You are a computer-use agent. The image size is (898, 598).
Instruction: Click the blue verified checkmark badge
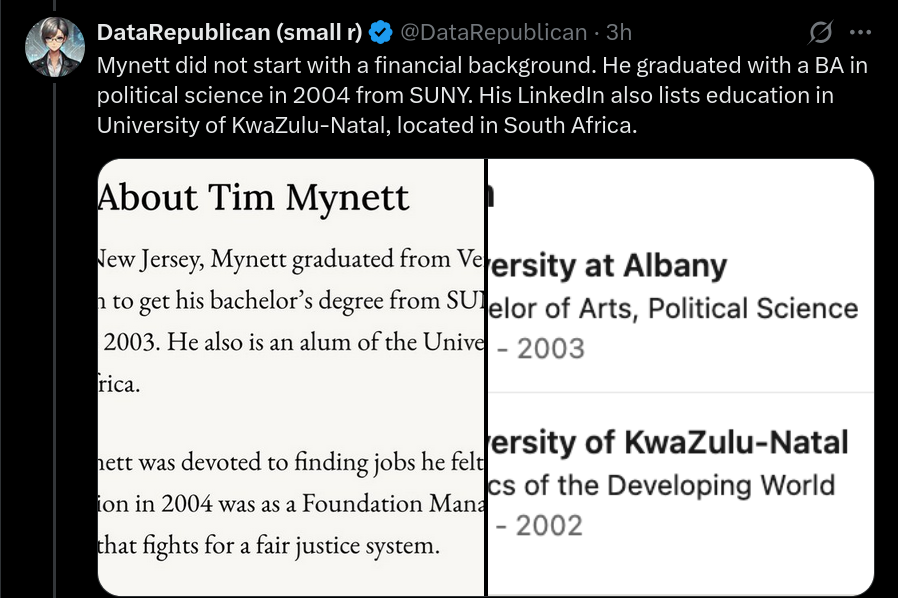click(380, 32)
